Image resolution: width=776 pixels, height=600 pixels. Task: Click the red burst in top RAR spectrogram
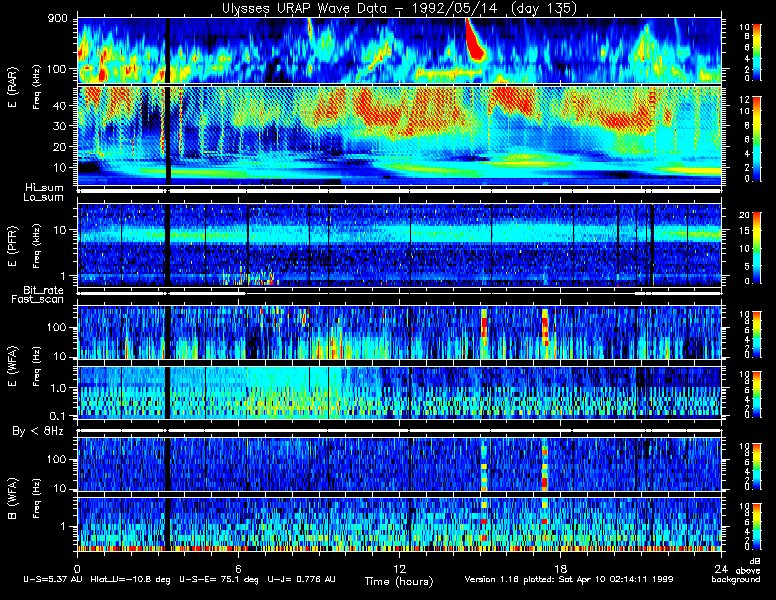point(475,42)
